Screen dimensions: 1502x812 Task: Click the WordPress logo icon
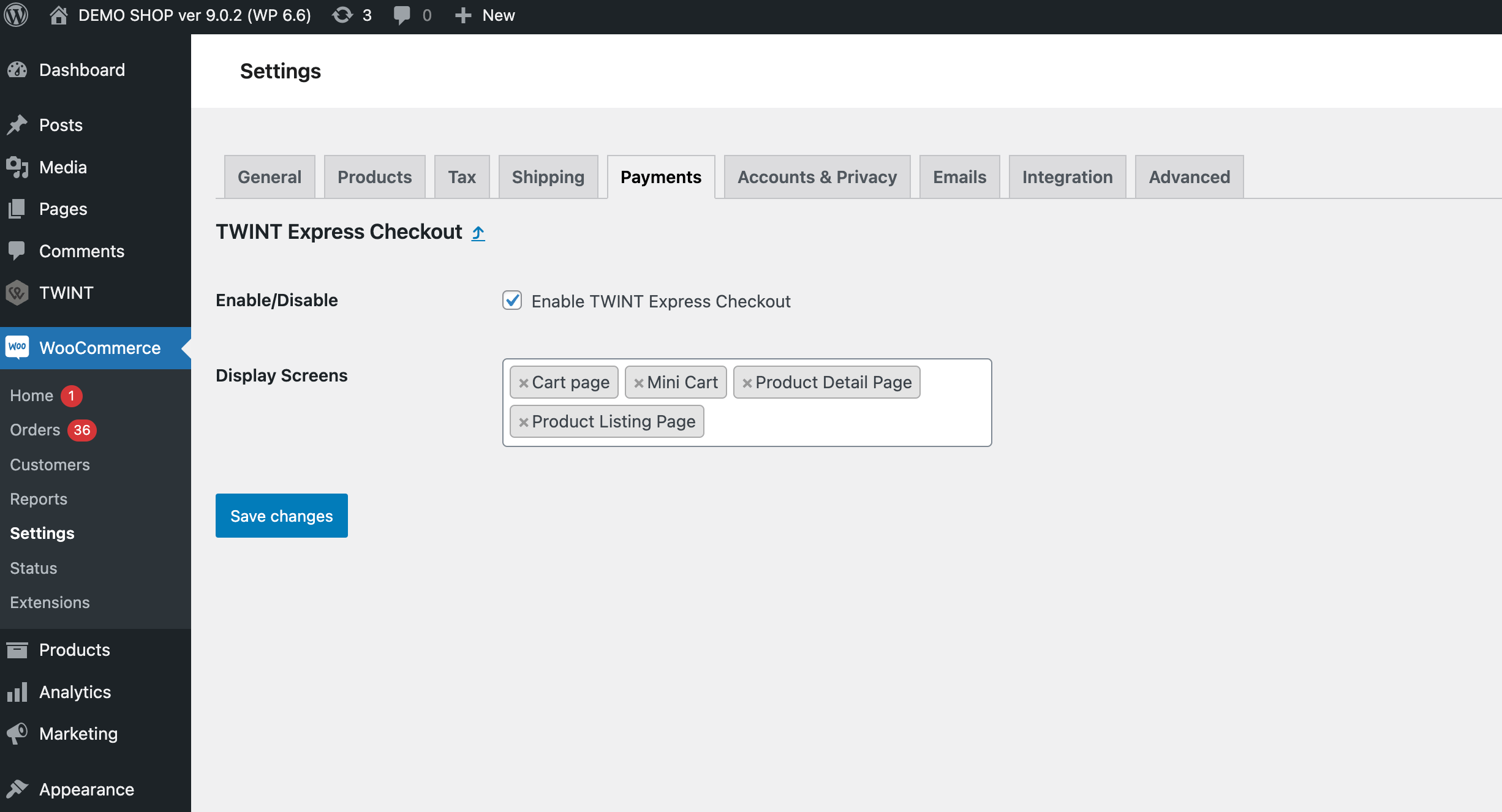[x=17, y=15]
